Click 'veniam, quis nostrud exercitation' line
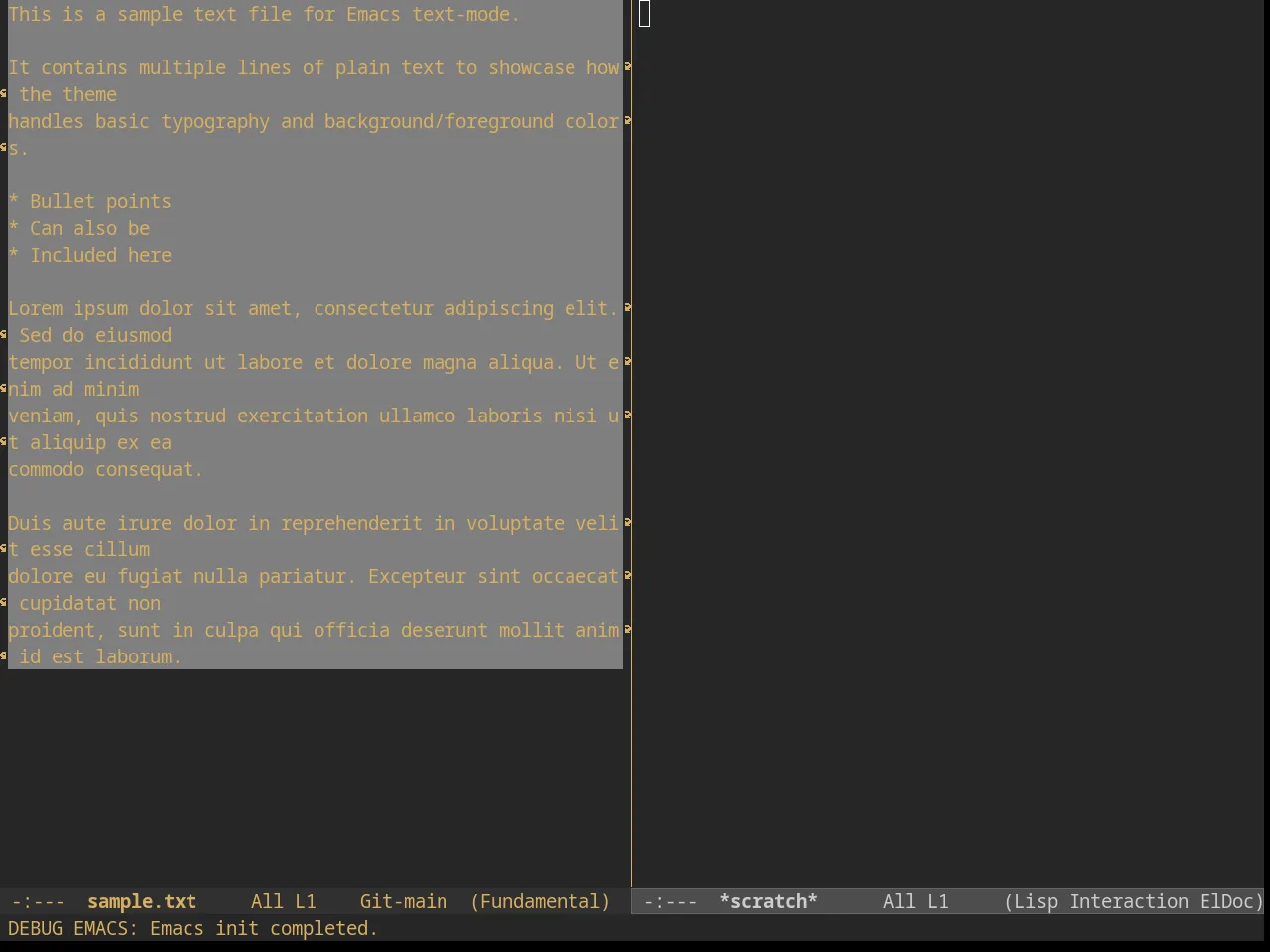This screenshot has width=1270, height=952. (x=314, y=416)
